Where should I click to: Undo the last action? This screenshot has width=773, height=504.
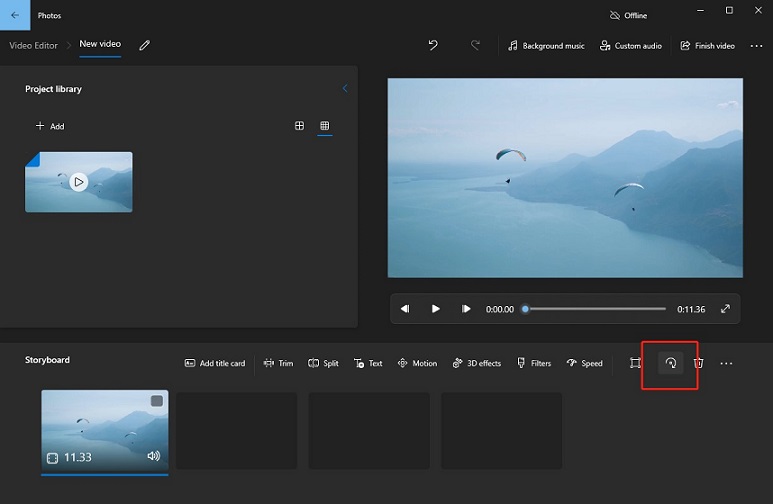[x=433, y=46]
